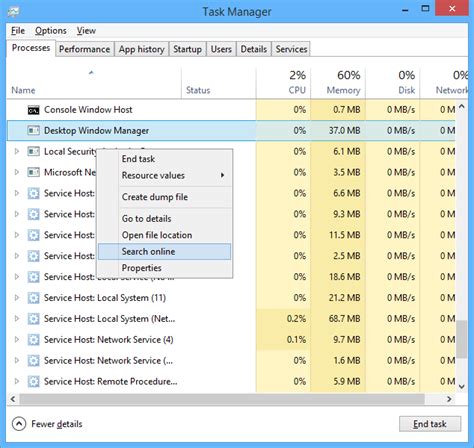Expand the Microsoft Ne... process group
The width and height of the screenshot is (474, 448).
point(16,172)
